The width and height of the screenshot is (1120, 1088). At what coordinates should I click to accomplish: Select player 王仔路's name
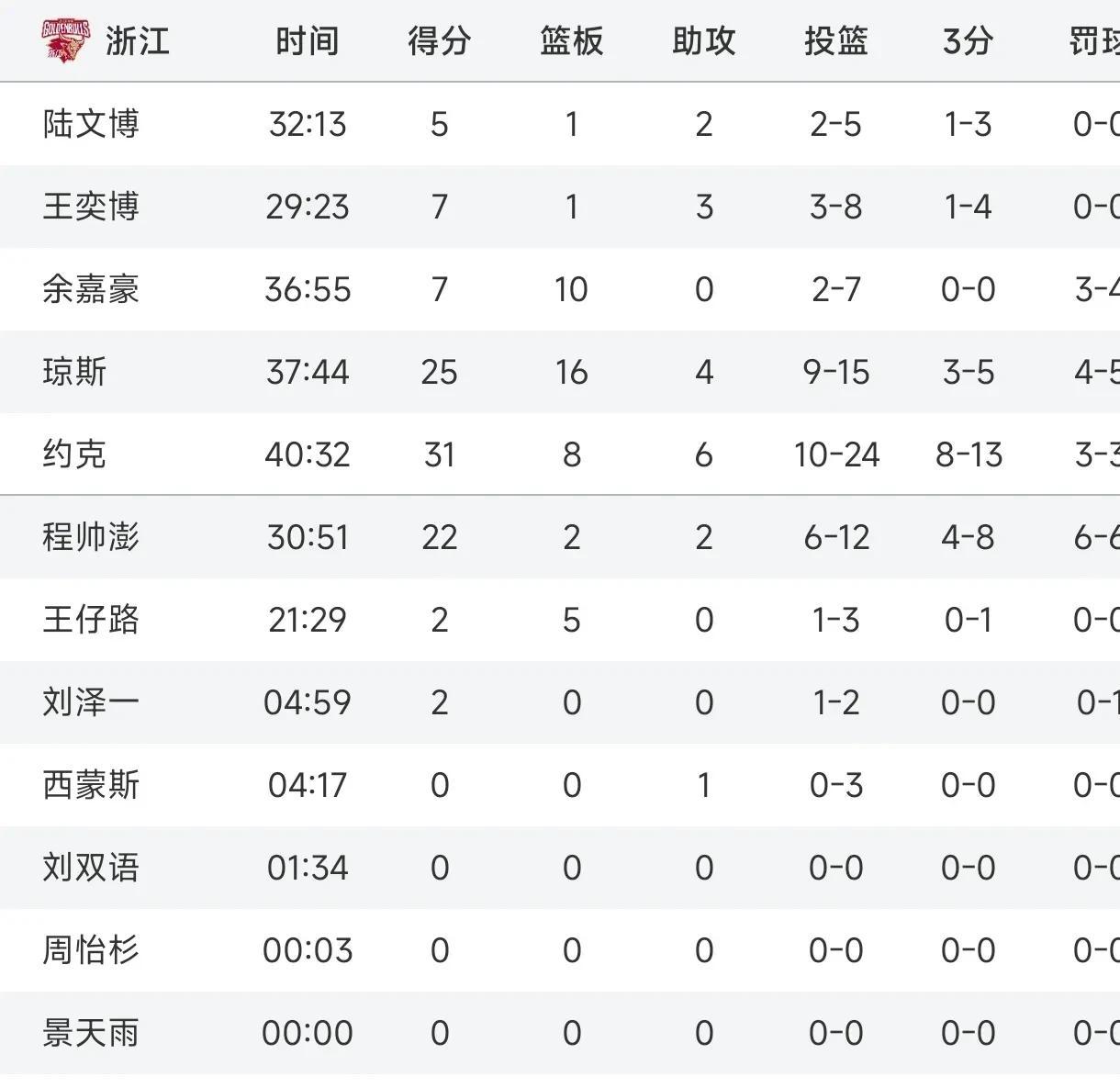(91, 620)
